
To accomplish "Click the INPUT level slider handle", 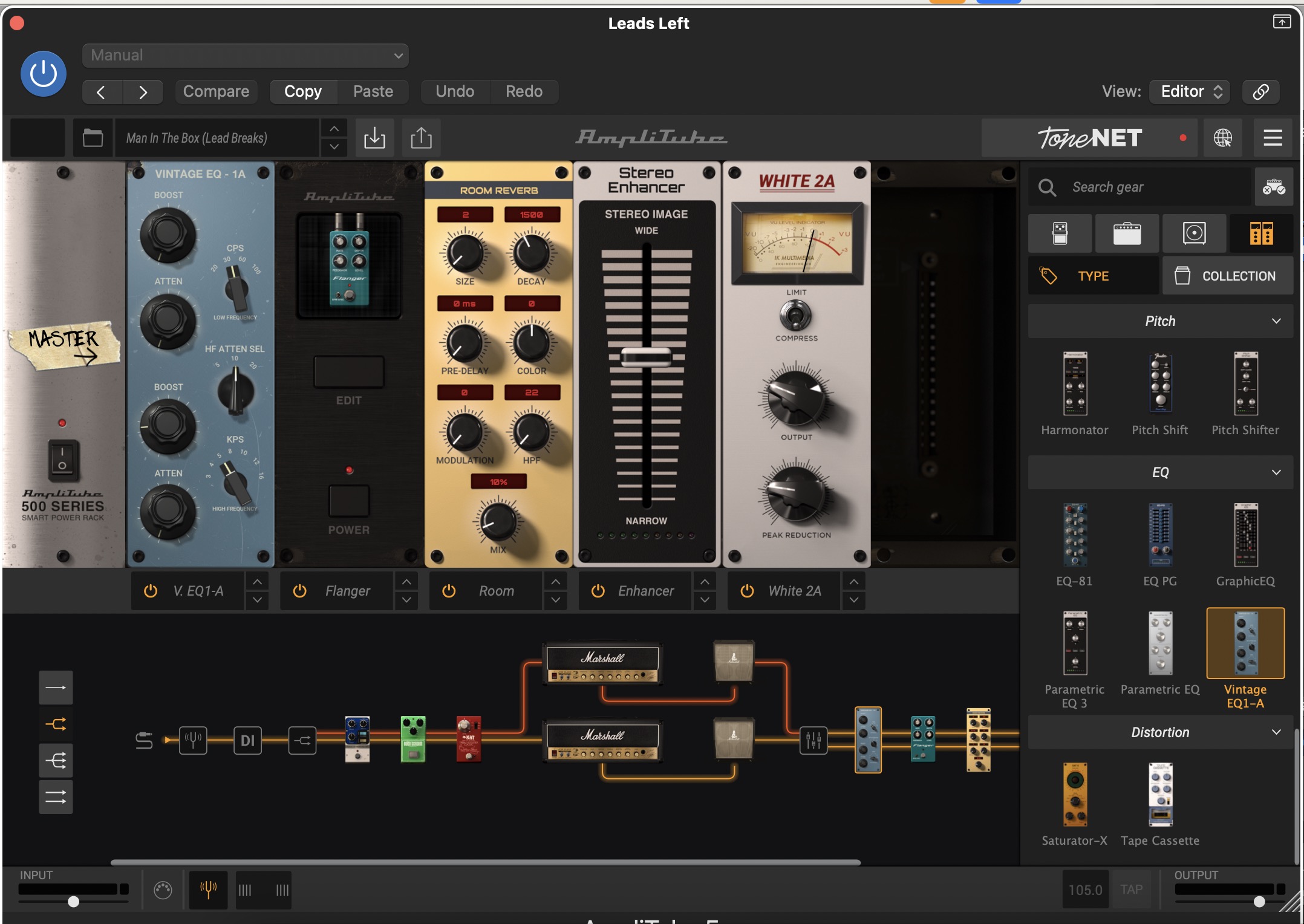I will (73, 902).
